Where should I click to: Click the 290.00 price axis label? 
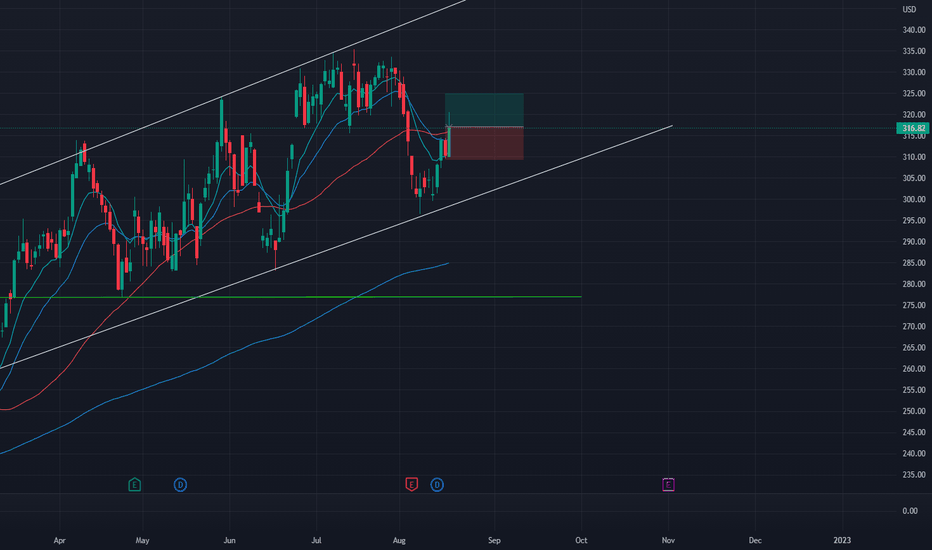pos(914,242)
